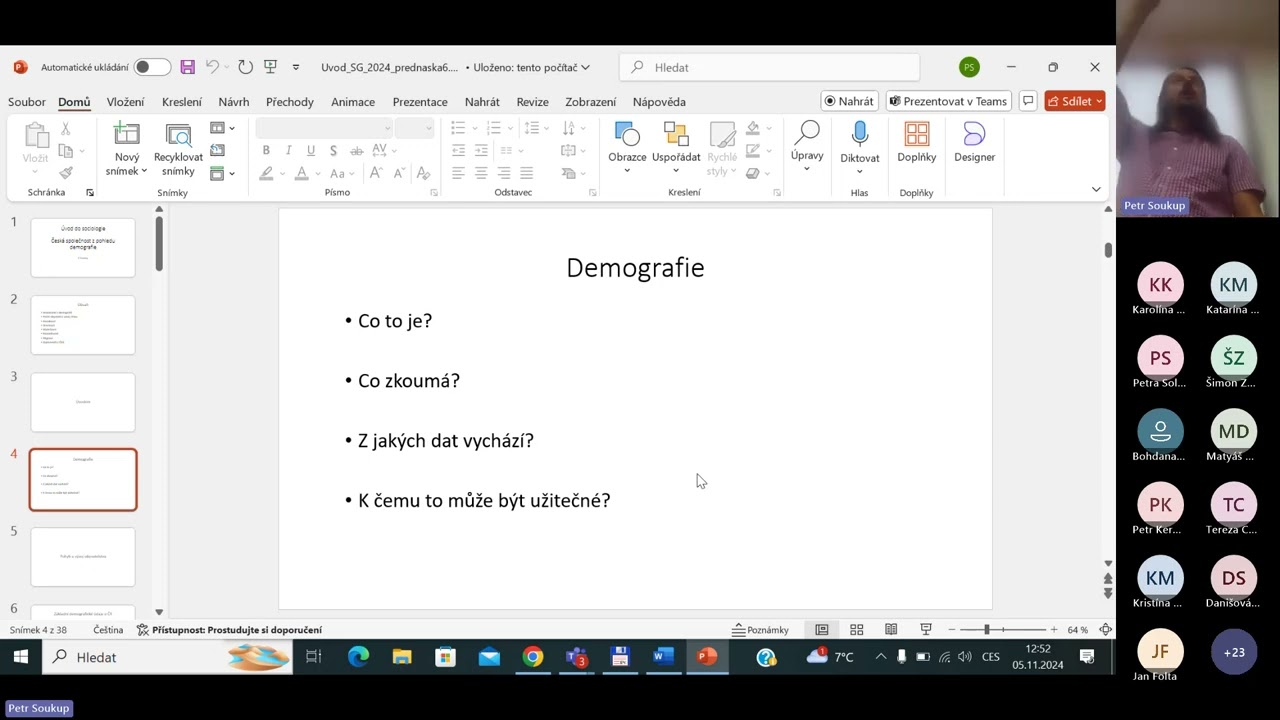
Task: Open the saved location dropdown in title
Action: click(x=585, y=67)
